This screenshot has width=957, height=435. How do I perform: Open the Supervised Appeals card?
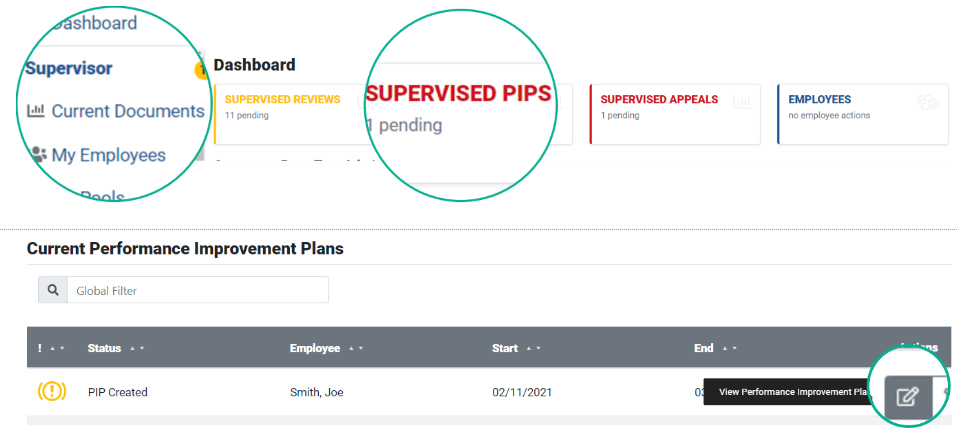coord(675,114)
